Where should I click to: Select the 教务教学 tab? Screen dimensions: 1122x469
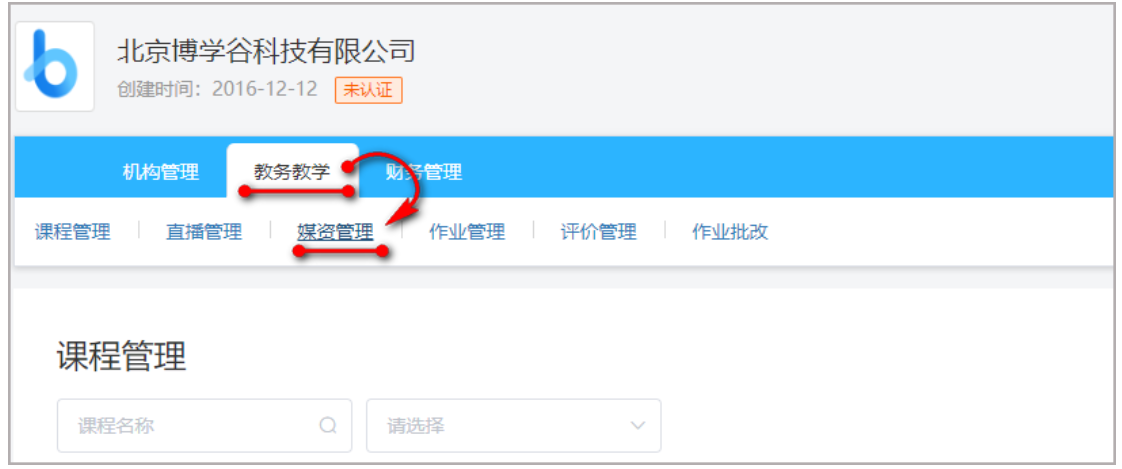click(x=292, y=172)
